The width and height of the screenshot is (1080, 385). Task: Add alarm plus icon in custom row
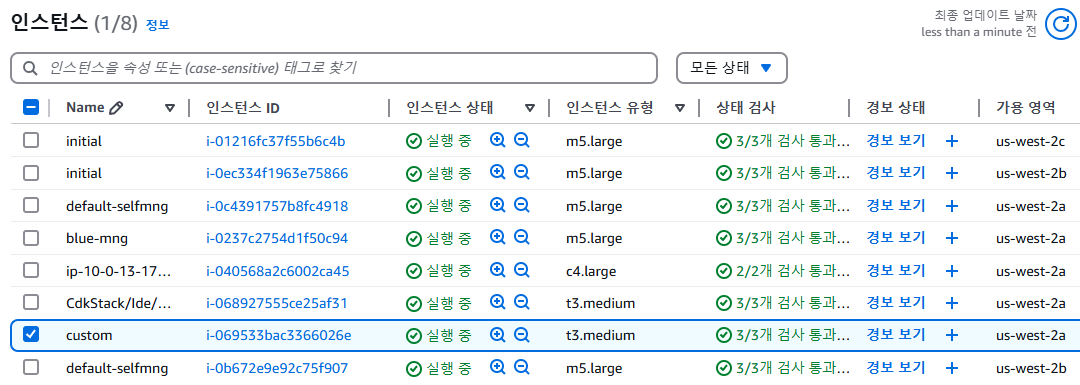tap(952, 335)
